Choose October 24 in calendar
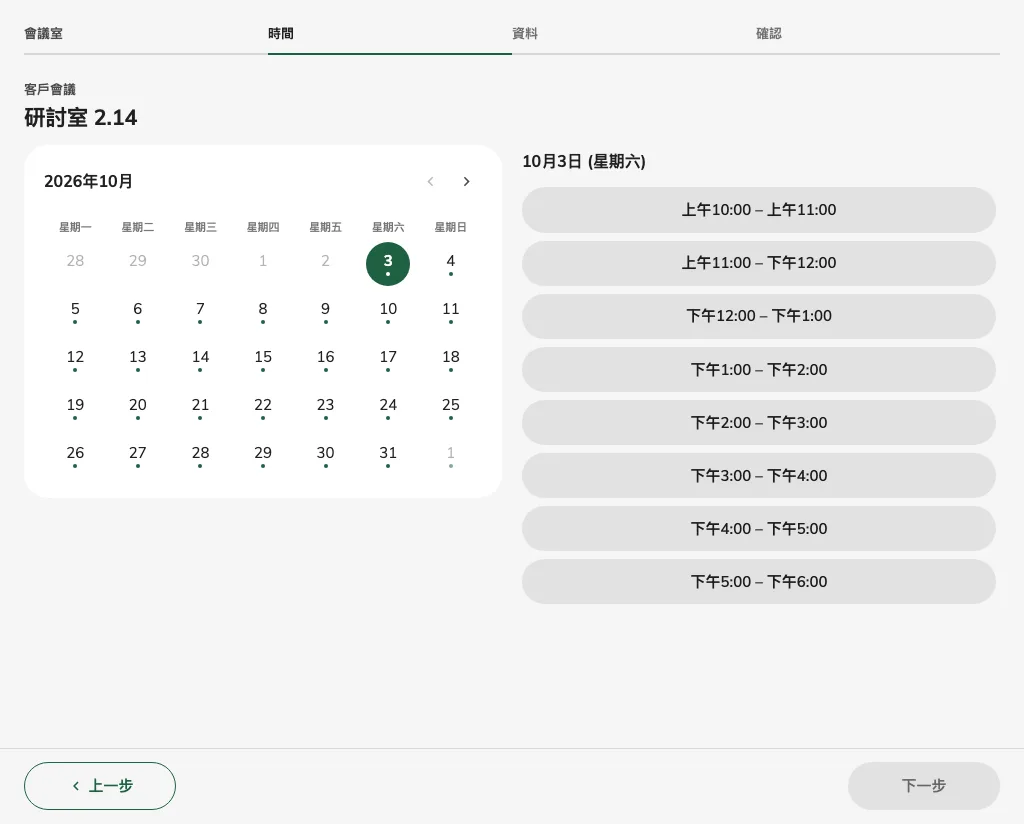Viewport: 1024px width, 824px height. point(388,407)
